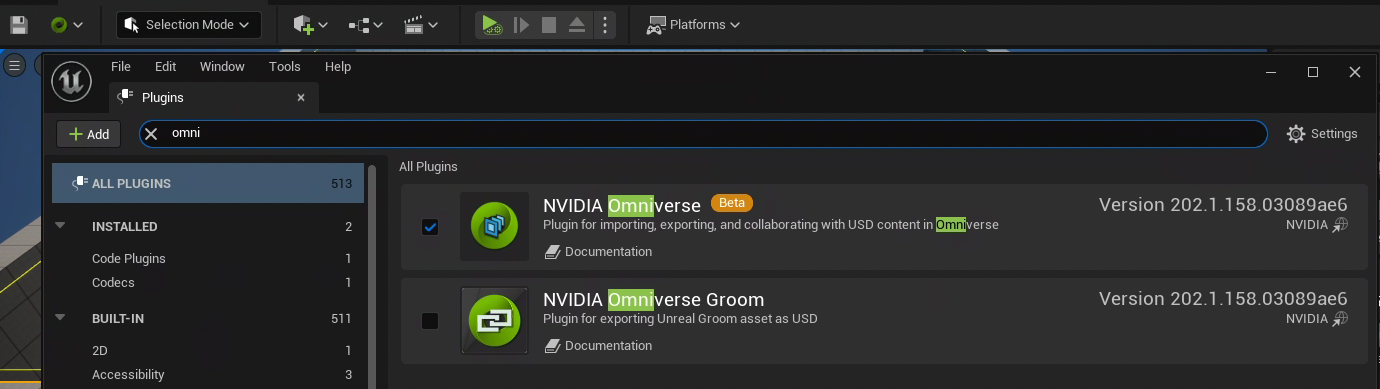Open NVIDIA vendor link for Omniverse plugin

pos(1317,226)
